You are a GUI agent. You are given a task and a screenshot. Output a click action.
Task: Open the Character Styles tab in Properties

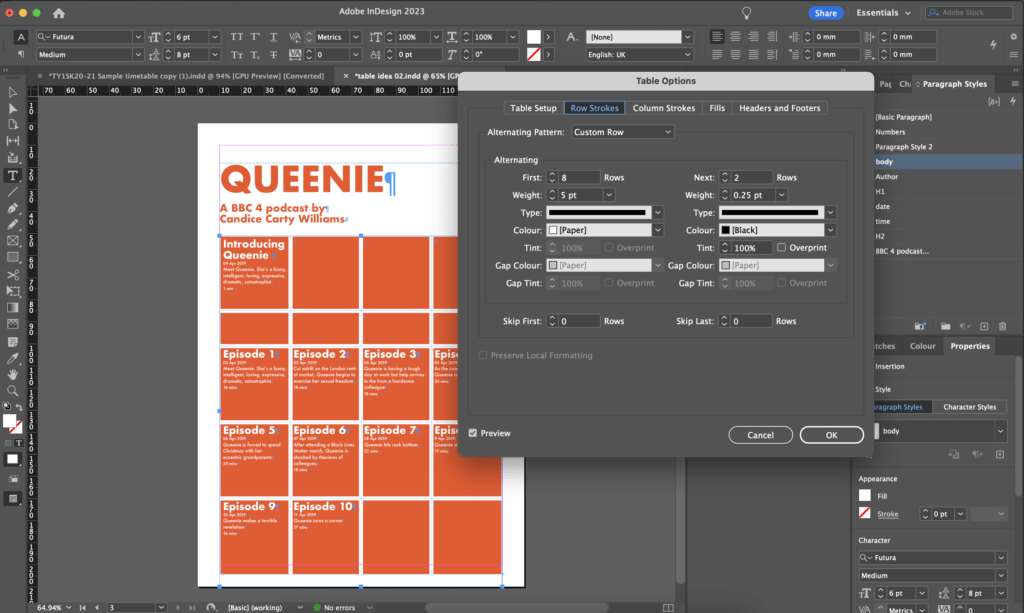969,407
